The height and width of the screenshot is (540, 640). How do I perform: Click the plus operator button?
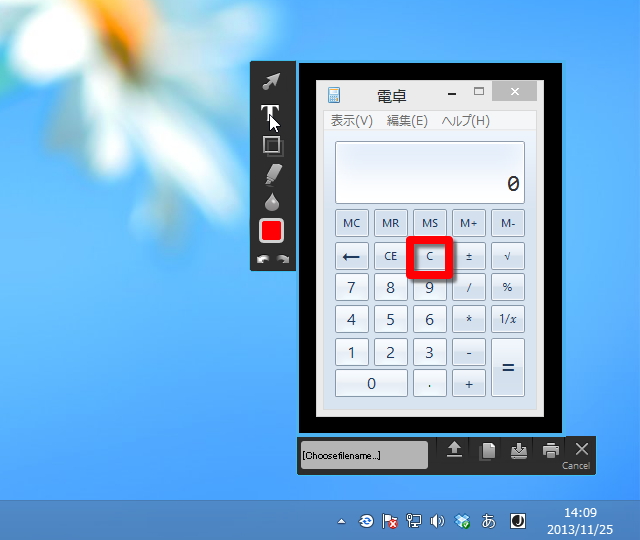[x=469, y=383]
